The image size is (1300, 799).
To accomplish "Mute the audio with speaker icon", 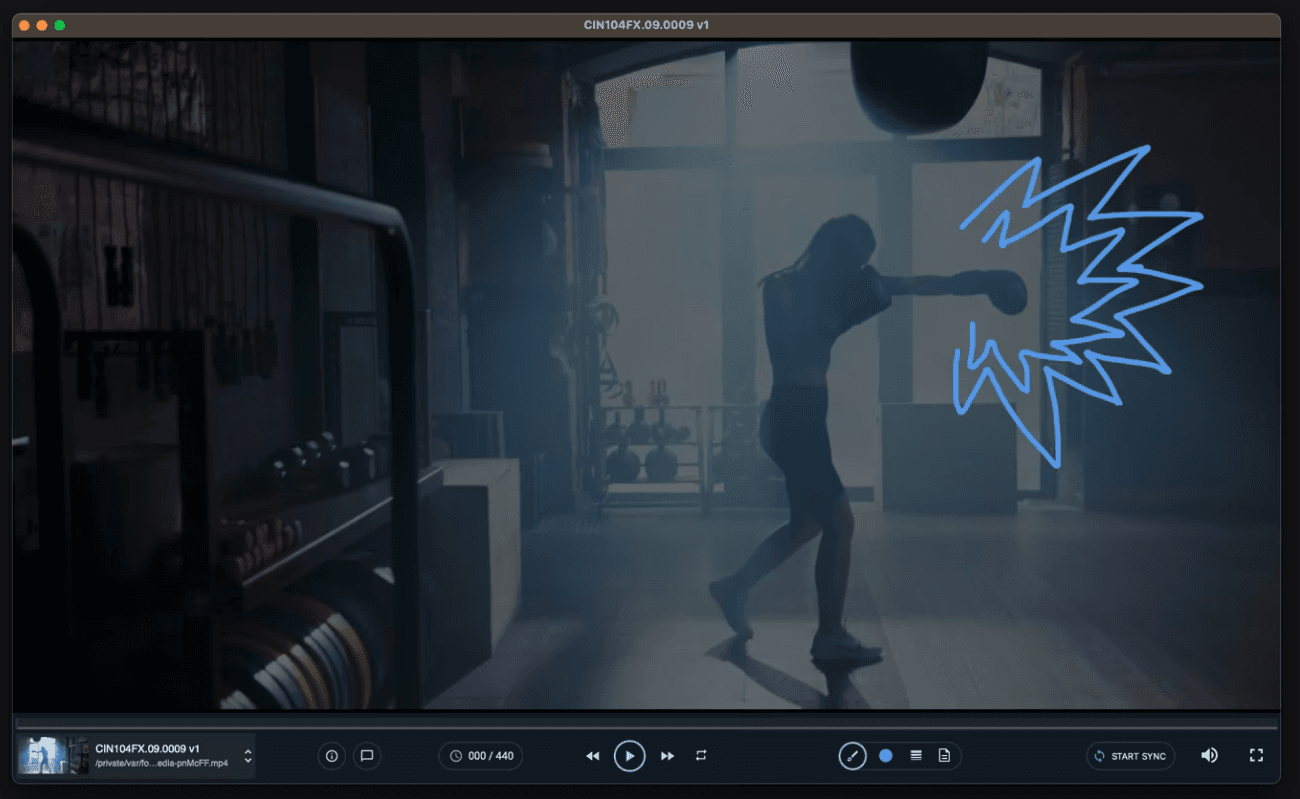I will tap(1209, 756).
